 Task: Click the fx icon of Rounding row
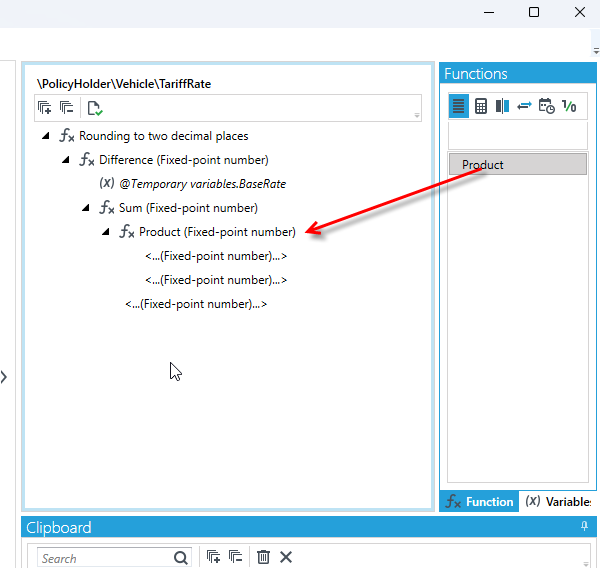(x=67, y=136)
